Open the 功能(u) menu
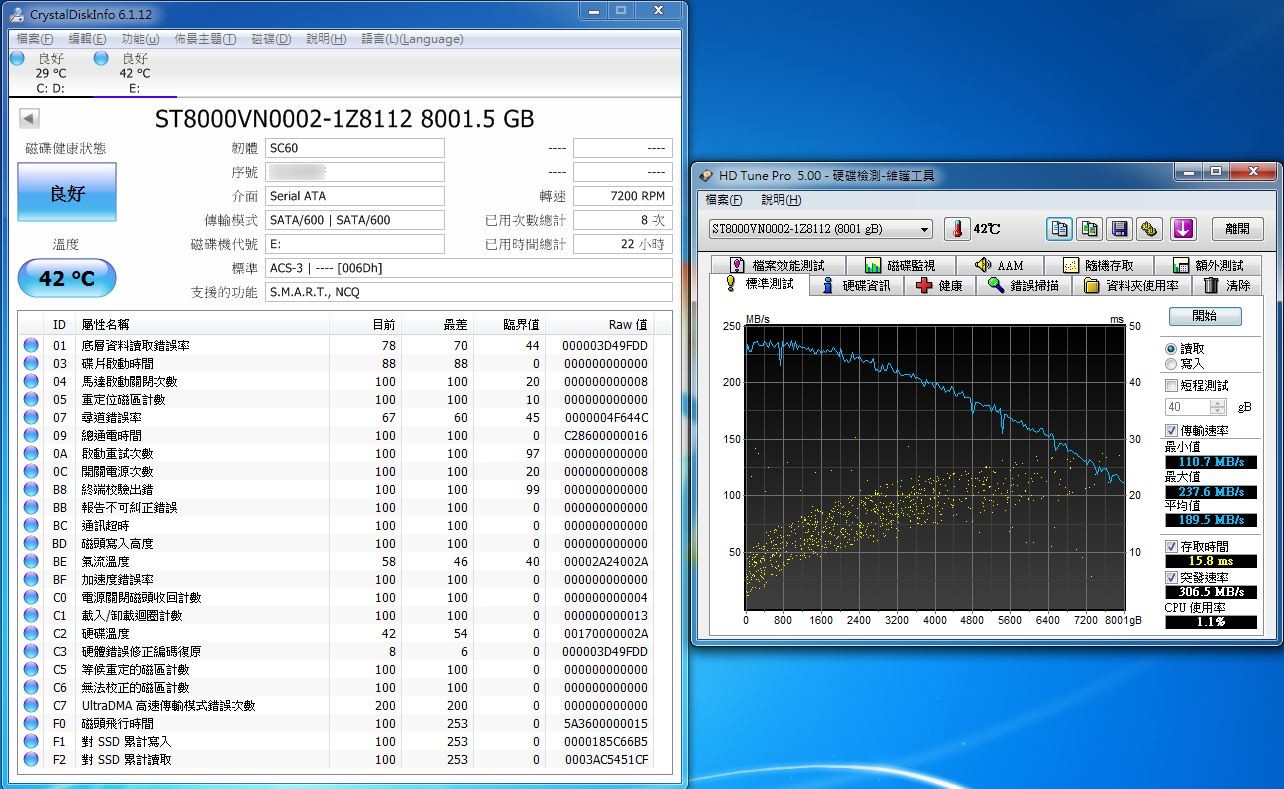Image resolution: width=1284 pixels, height=789 pixels. 140,39
